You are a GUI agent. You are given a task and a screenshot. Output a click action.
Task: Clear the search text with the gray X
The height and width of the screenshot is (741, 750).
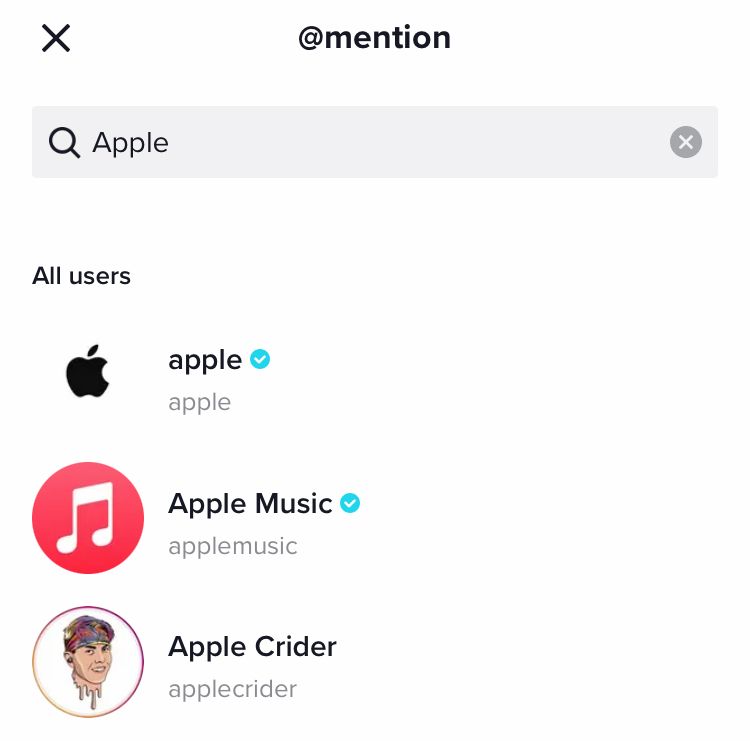pyautogui.click(x=685, y=142)
